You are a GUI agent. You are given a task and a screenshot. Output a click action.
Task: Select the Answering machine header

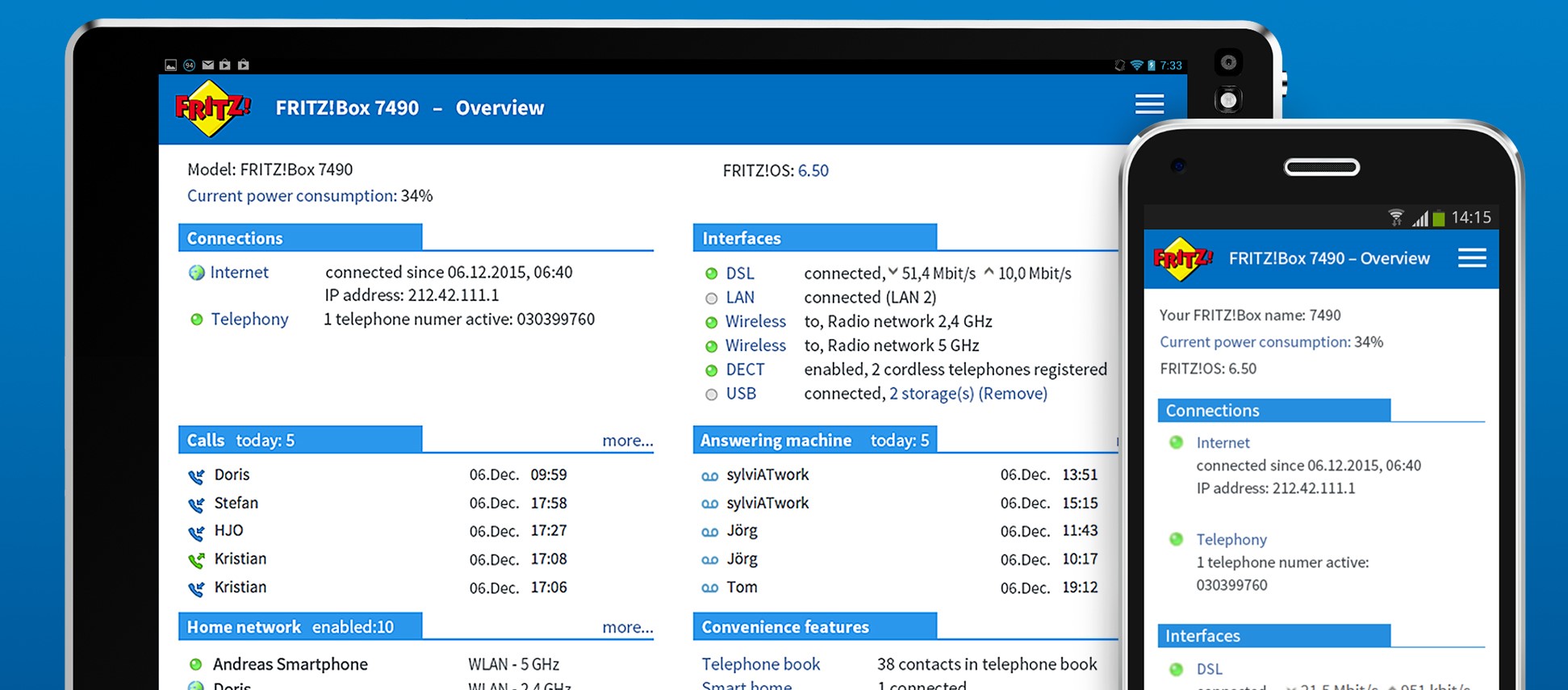pyautogui.click(x=815, y=440)
